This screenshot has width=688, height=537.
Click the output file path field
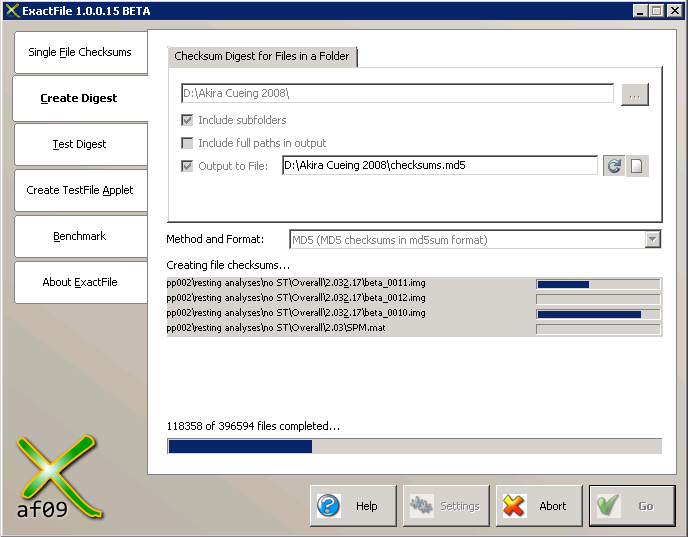(x=440, y=165)
